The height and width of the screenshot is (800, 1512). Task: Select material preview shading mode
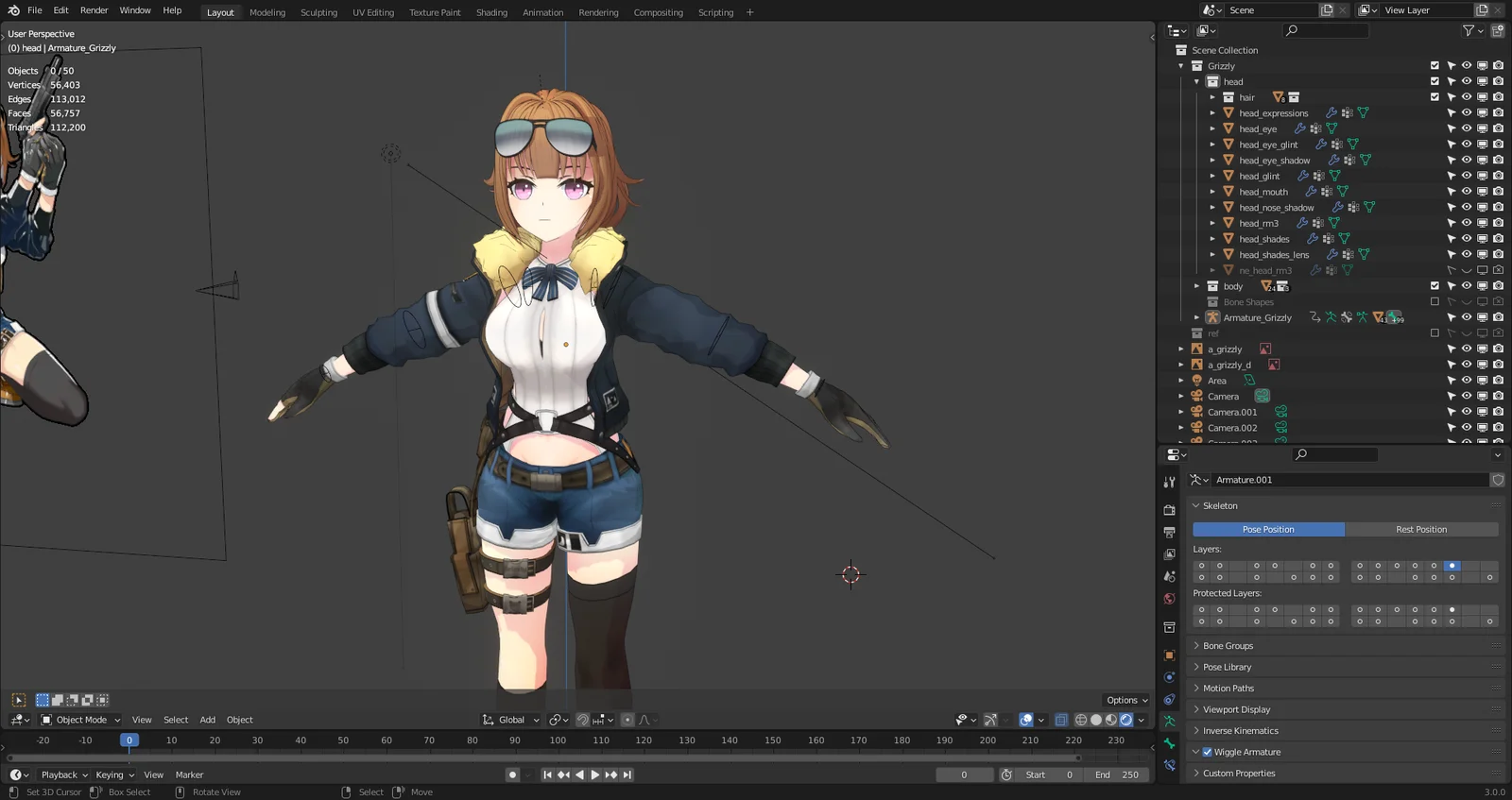coord(1111,720)
